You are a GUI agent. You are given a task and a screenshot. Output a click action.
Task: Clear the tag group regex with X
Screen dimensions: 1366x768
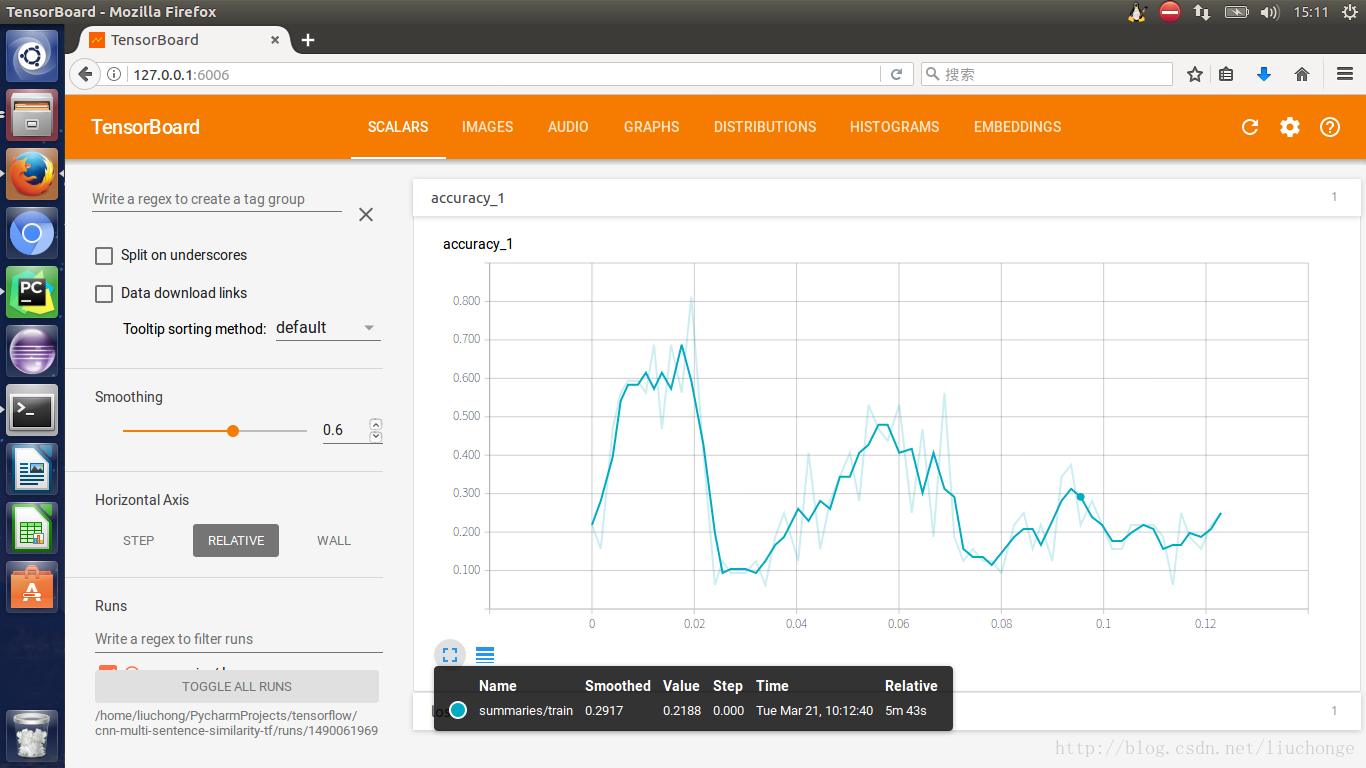pos(366,214)
